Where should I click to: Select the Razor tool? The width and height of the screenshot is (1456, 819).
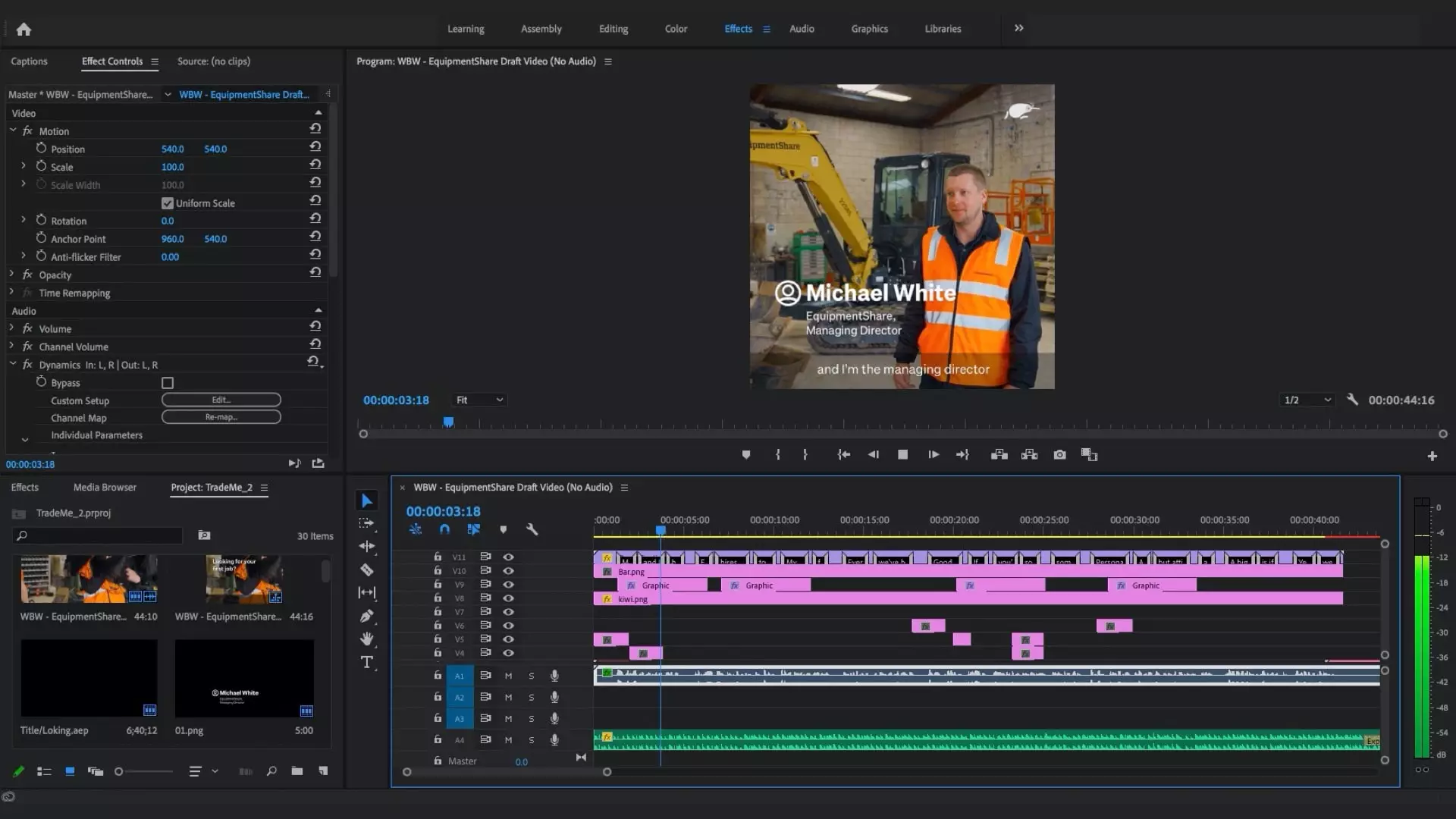point(367,570)
